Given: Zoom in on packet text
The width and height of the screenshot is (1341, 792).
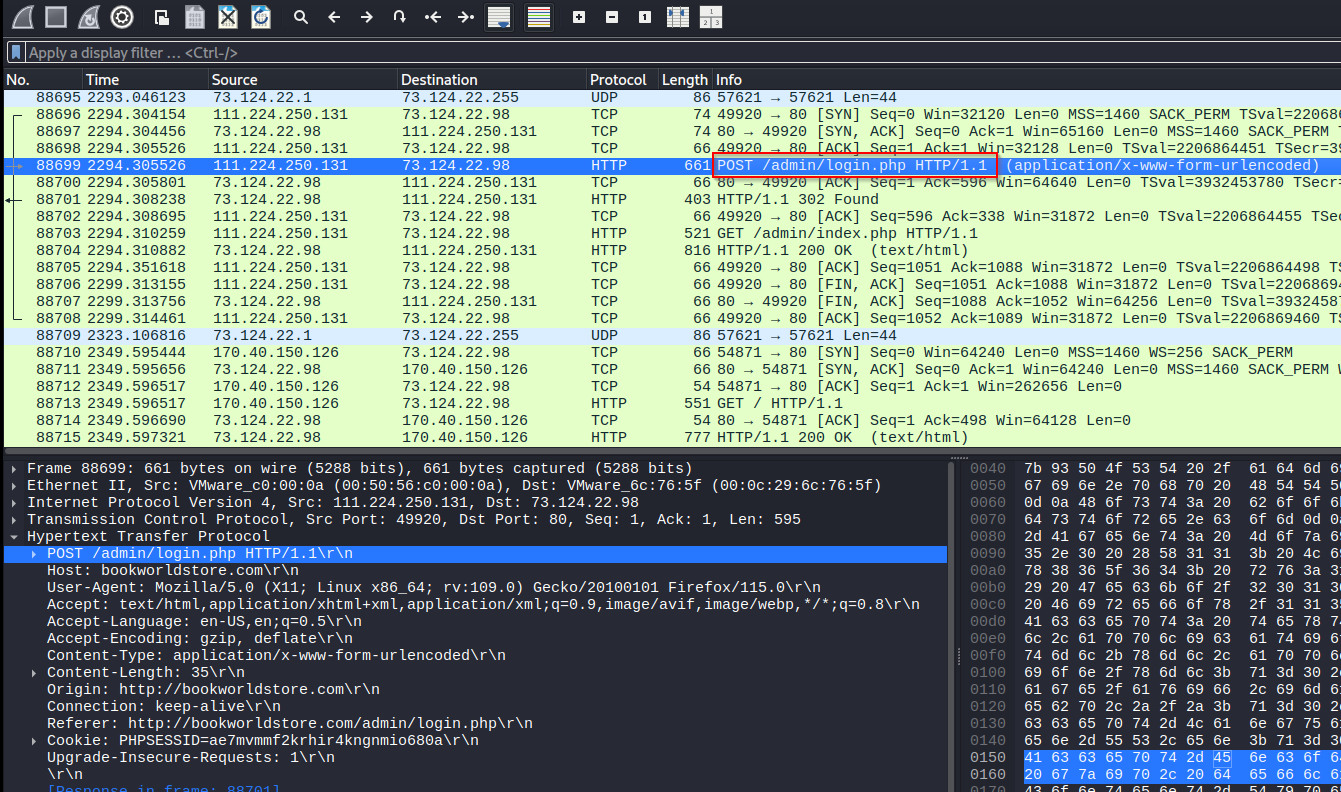Looking at the screenshot, I should coord(579,17).
